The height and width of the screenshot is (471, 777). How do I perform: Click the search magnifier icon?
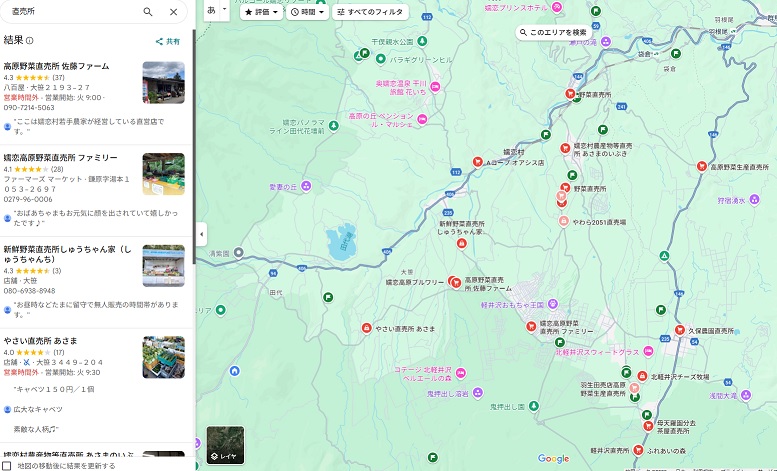click(148, 11)
